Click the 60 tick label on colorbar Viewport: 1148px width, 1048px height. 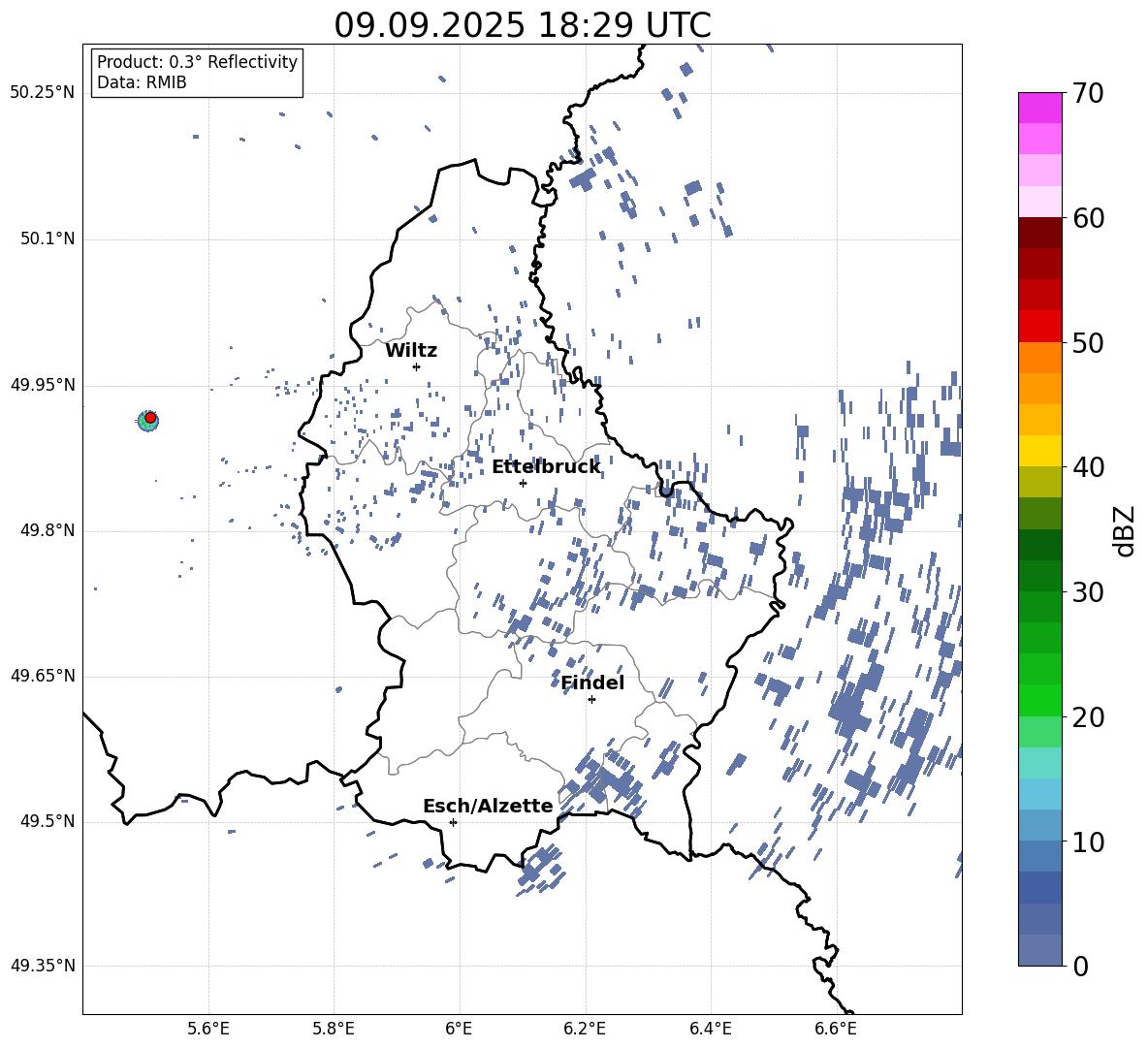(x=1088, y=218)
